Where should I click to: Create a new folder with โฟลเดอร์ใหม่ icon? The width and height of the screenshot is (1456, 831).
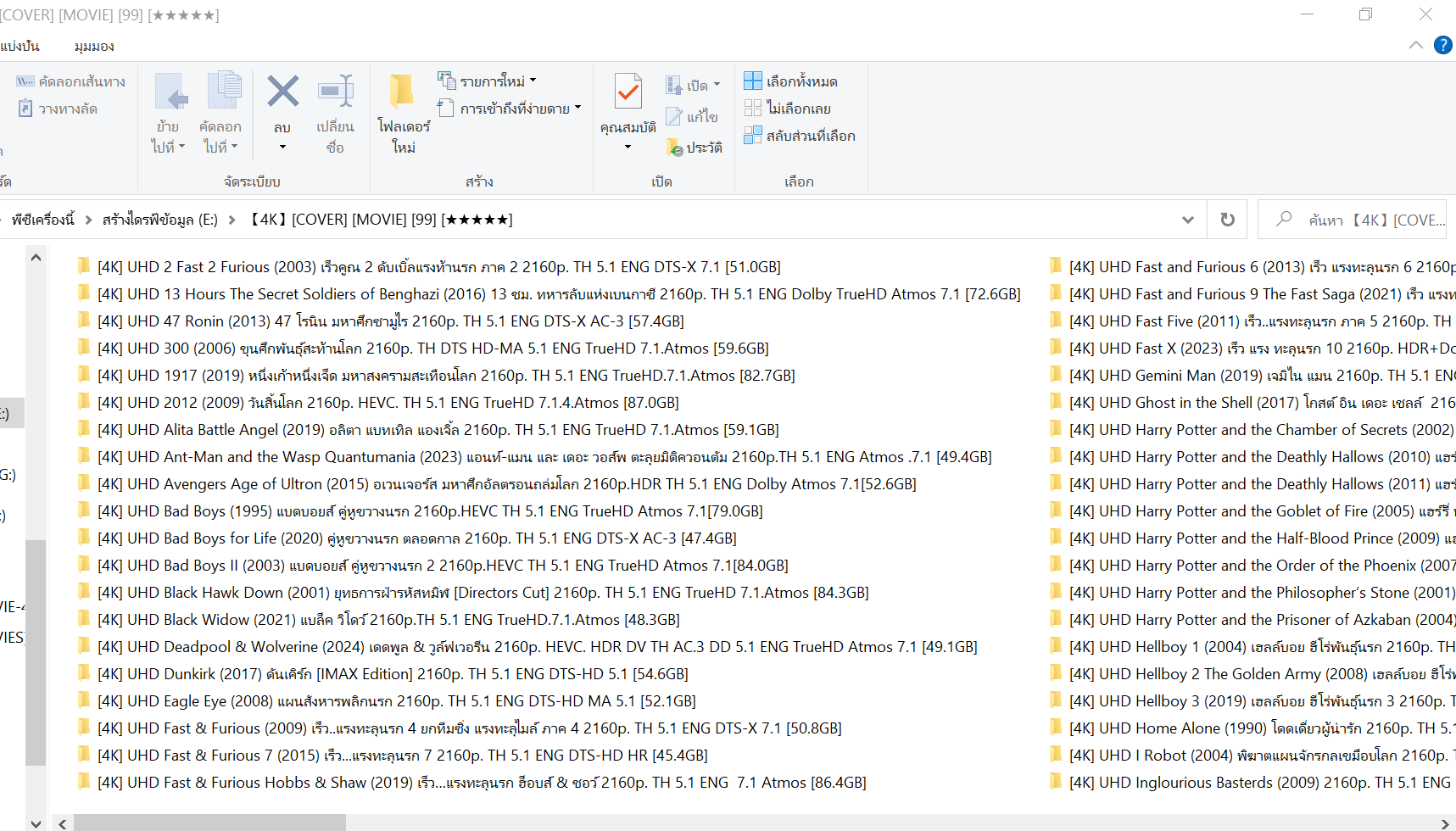tap(402, 91)
